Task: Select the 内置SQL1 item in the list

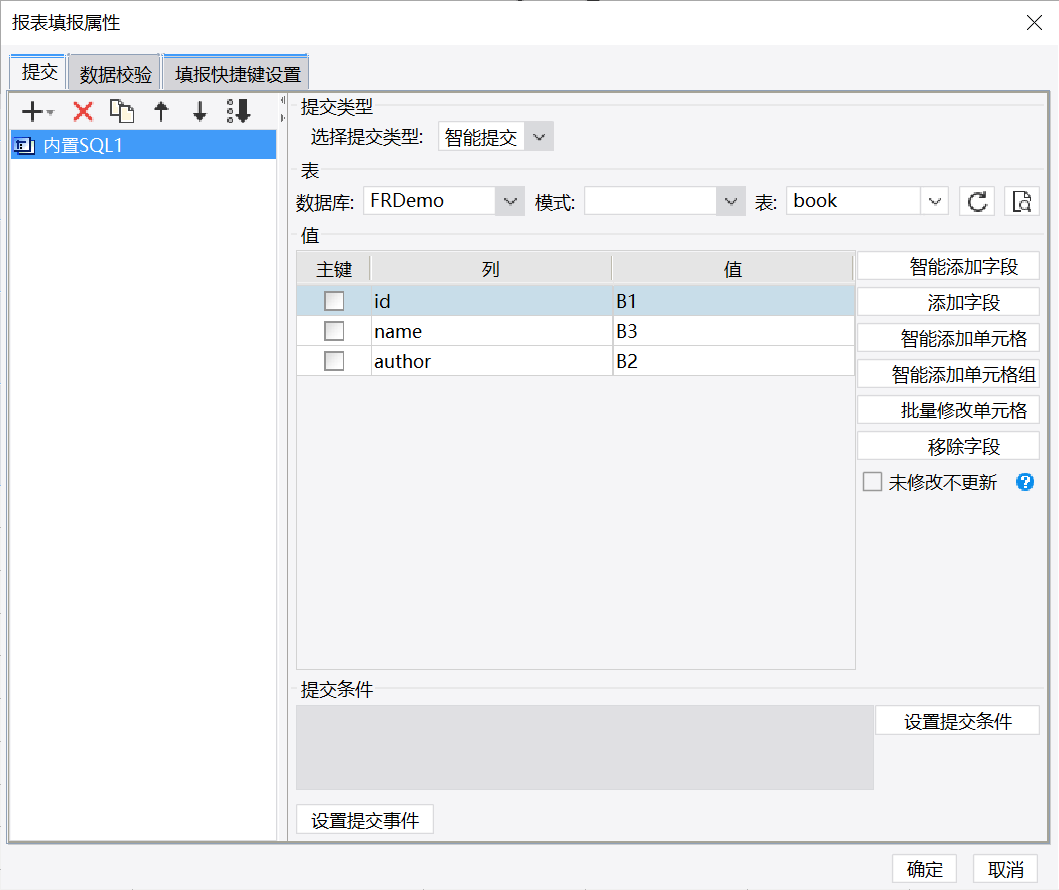Action: click(143, 145)
